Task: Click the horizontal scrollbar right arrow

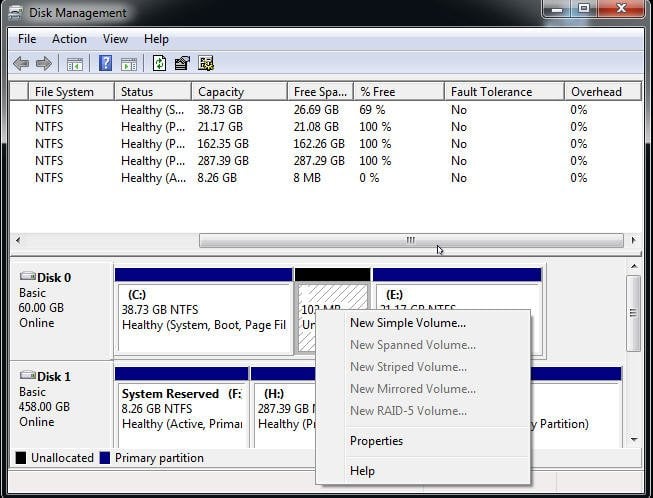Action: (632, 241)
